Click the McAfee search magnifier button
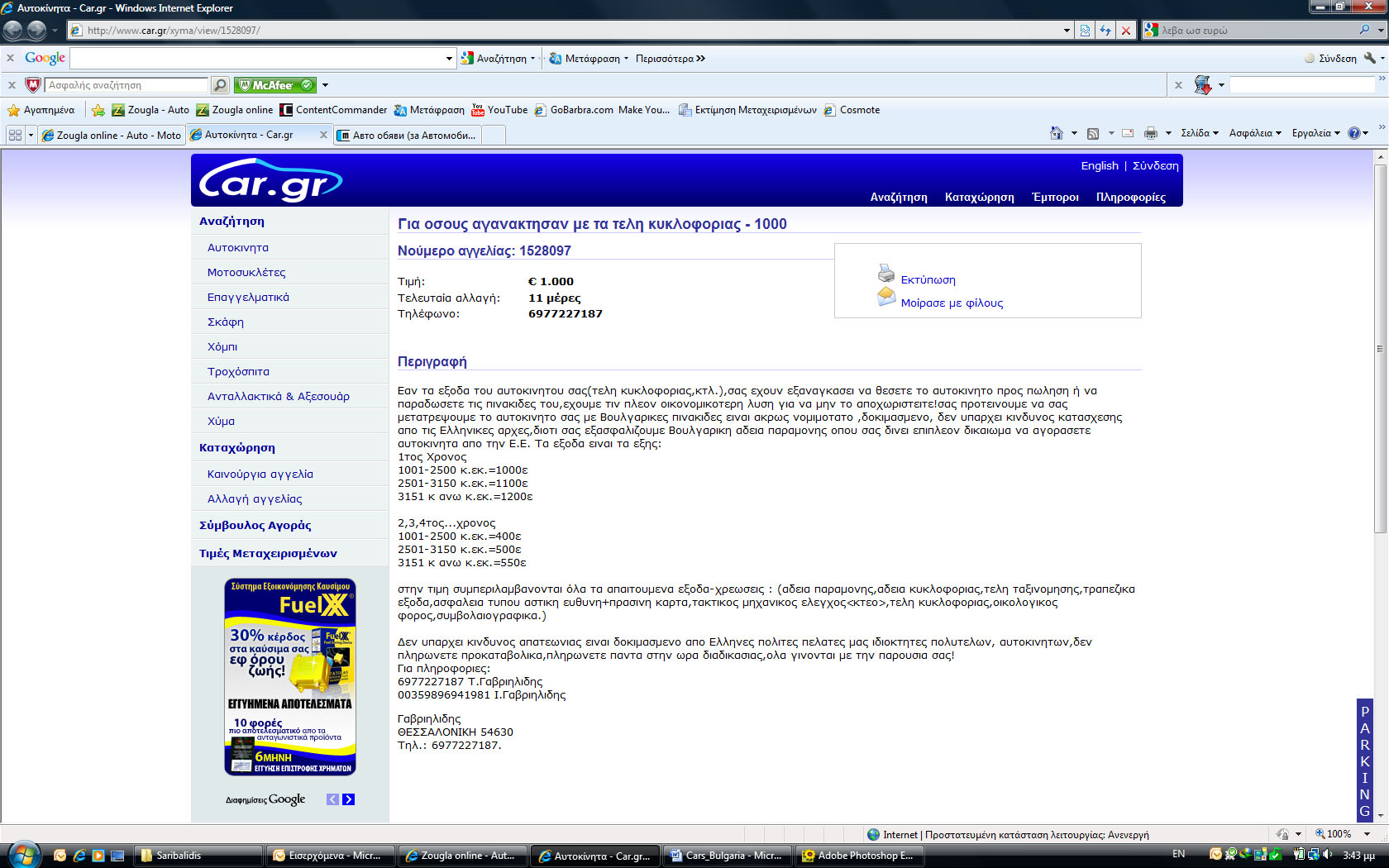 (220, 85)
